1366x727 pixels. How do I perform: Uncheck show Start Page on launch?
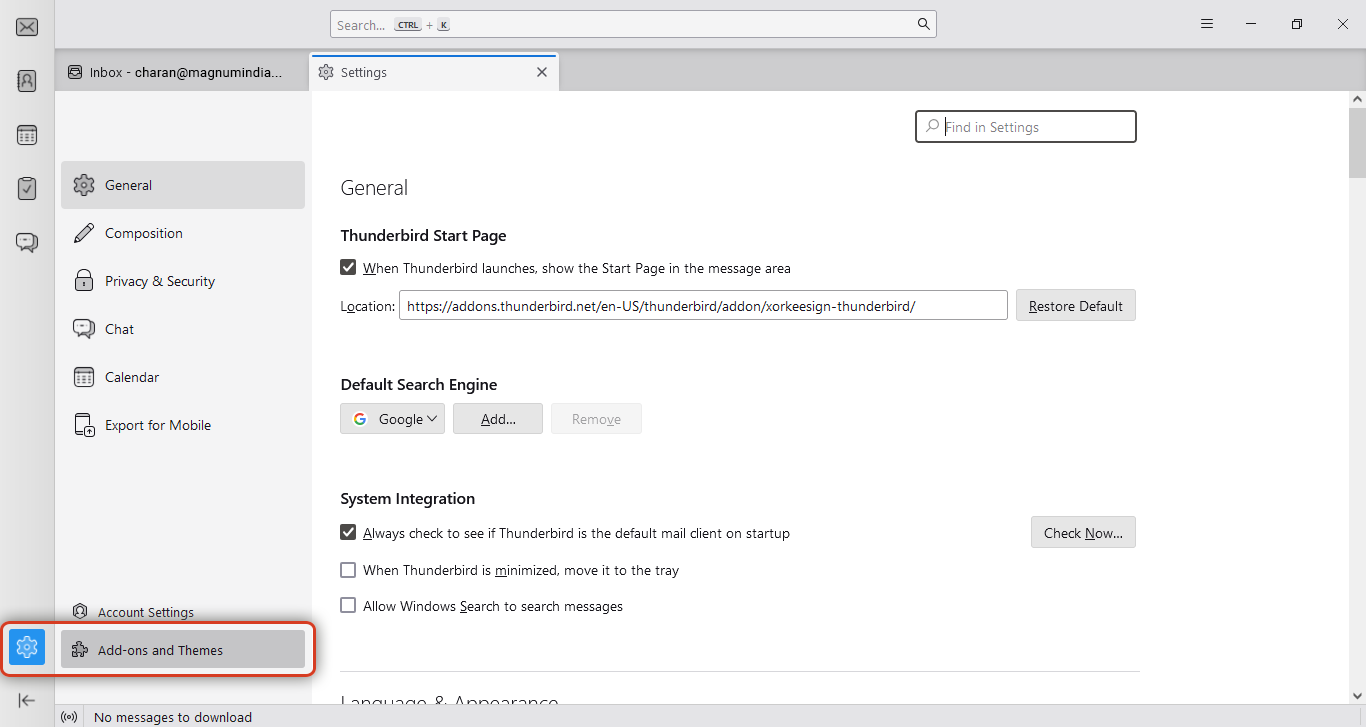pyautogui.click(x=348, y=267)
